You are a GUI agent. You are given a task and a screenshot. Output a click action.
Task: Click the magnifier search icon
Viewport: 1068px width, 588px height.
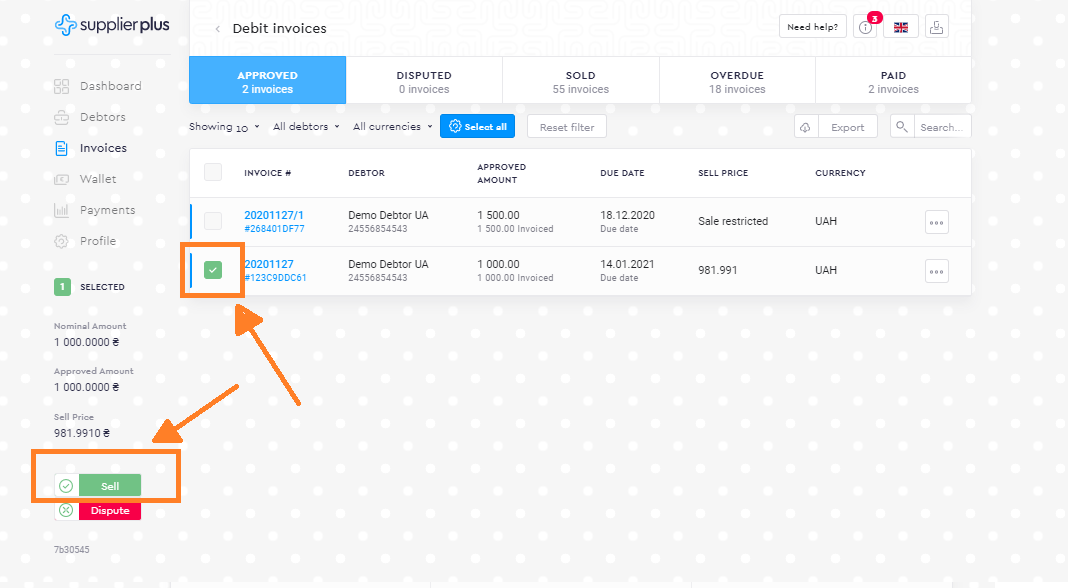[902, 127]
